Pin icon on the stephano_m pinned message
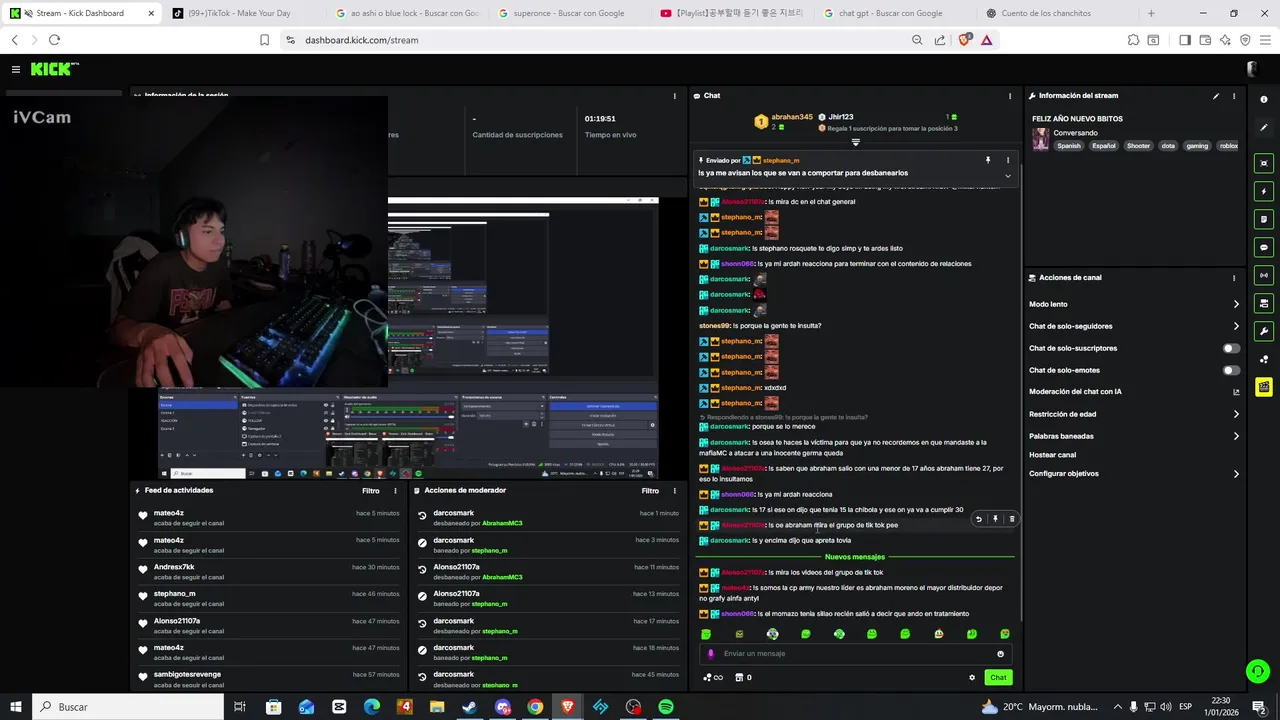1280x720 pixels. coord(988,160)
